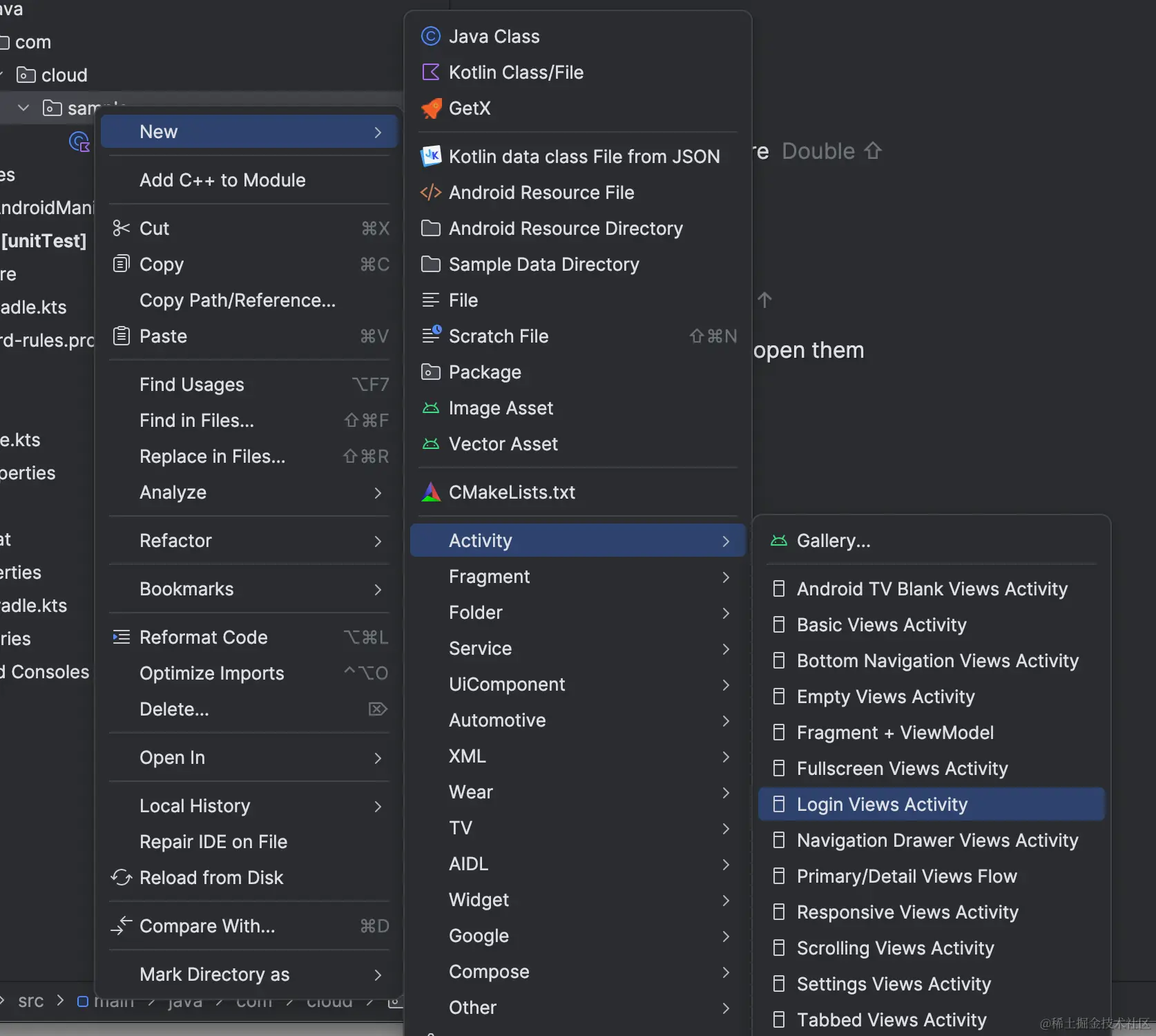Expand the Folder submenu arrow
The height and width of the screenshot is (1036, 1156).
click(726, 613)
